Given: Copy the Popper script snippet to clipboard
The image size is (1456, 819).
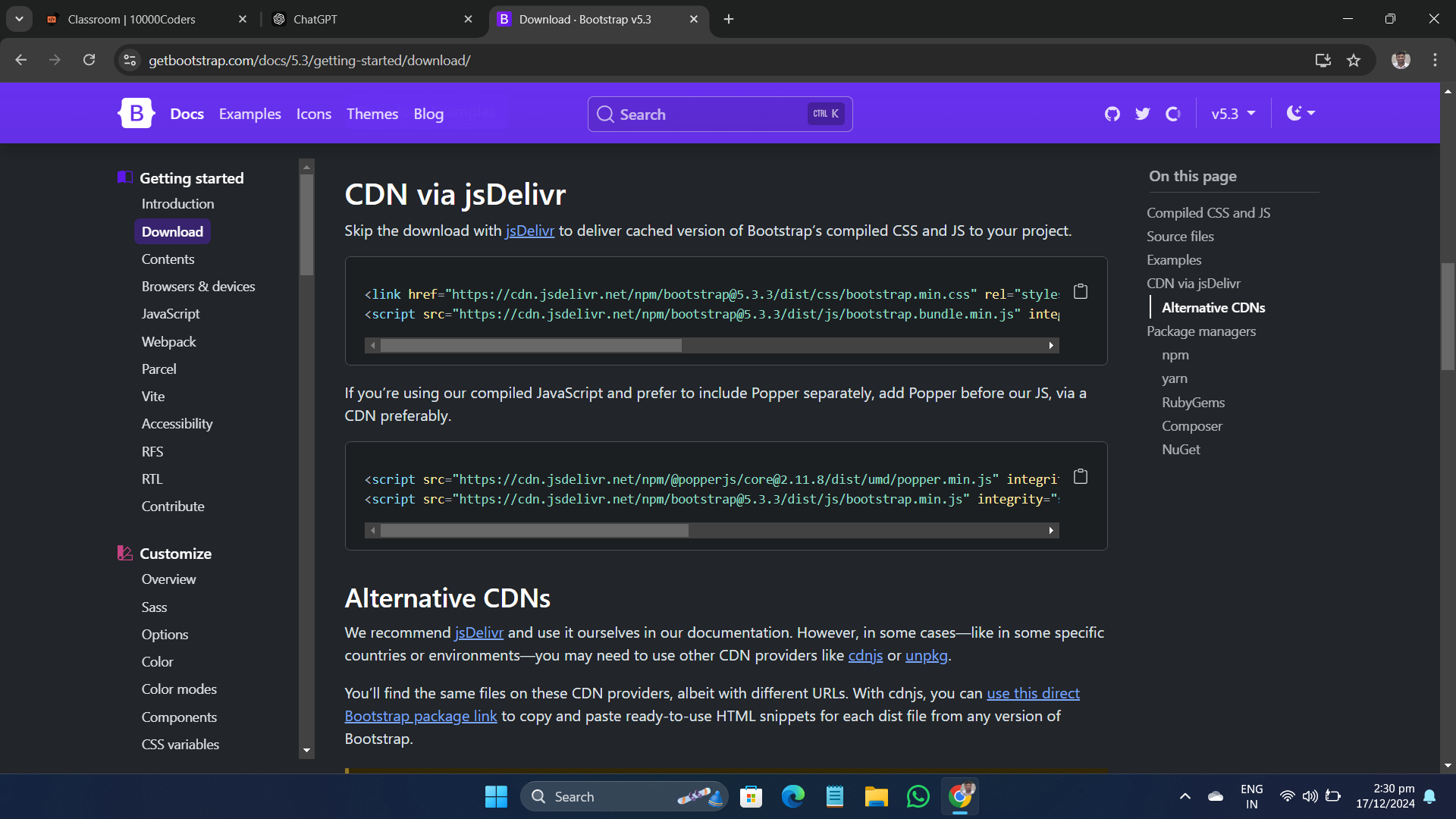Looking at the screenshot, I should [x=1081, y=476].
